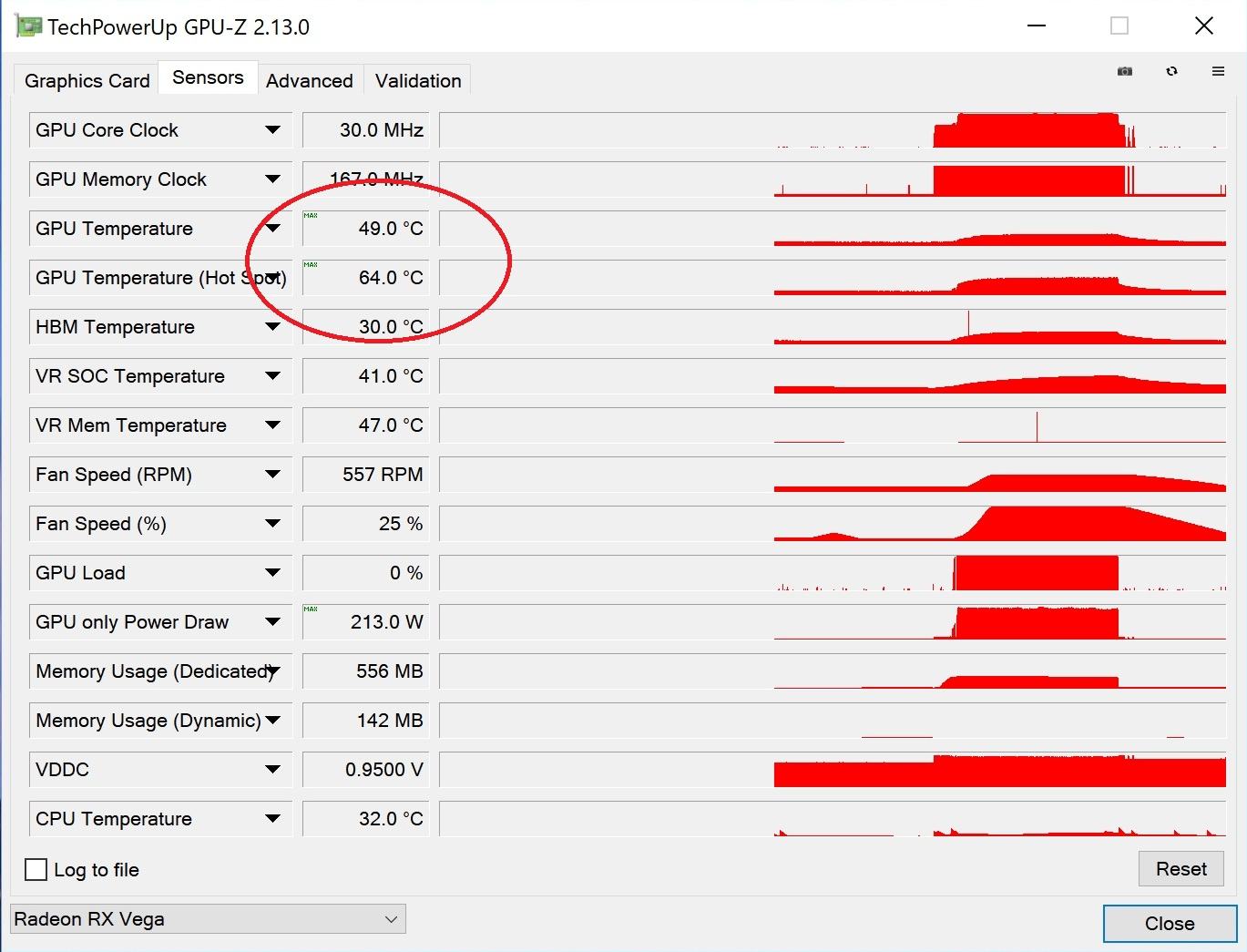Click the 47.0 °C VR Mem value

(365, 425)
